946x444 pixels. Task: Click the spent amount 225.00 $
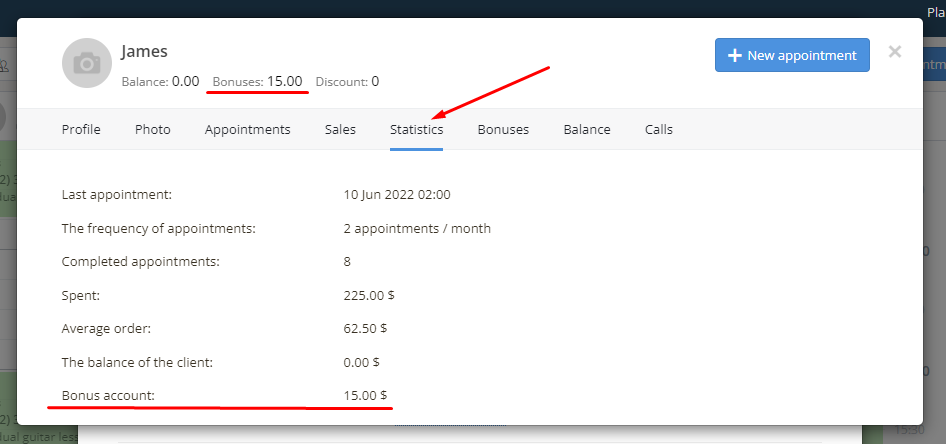[369, 296]
